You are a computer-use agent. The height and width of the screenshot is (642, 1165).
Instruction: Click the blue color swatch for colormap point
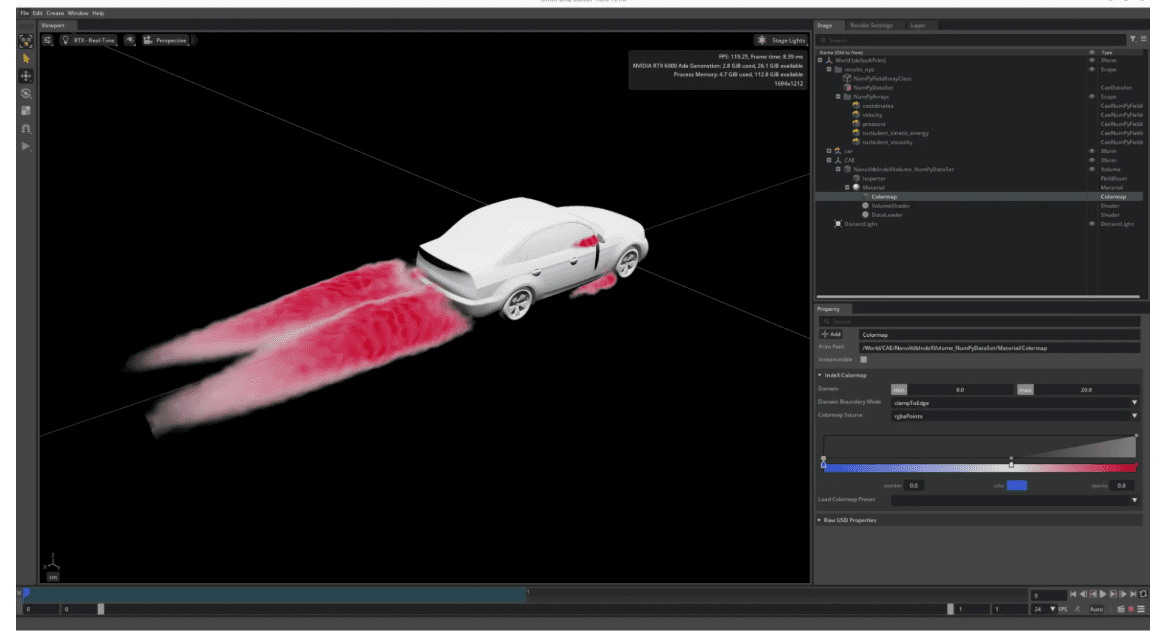coord(1017,485)
